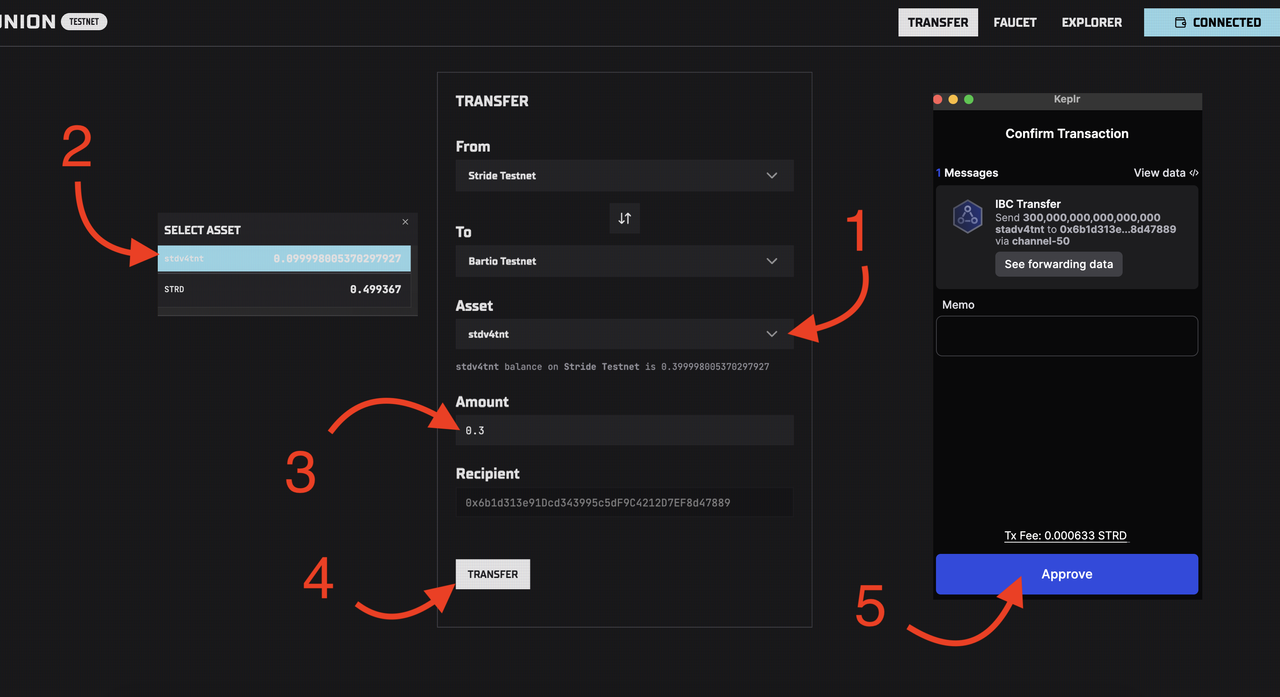The width and height of the screenshot is (1280, 697).
Task: Open the FAUCET tab
Action: [1015, 22]
